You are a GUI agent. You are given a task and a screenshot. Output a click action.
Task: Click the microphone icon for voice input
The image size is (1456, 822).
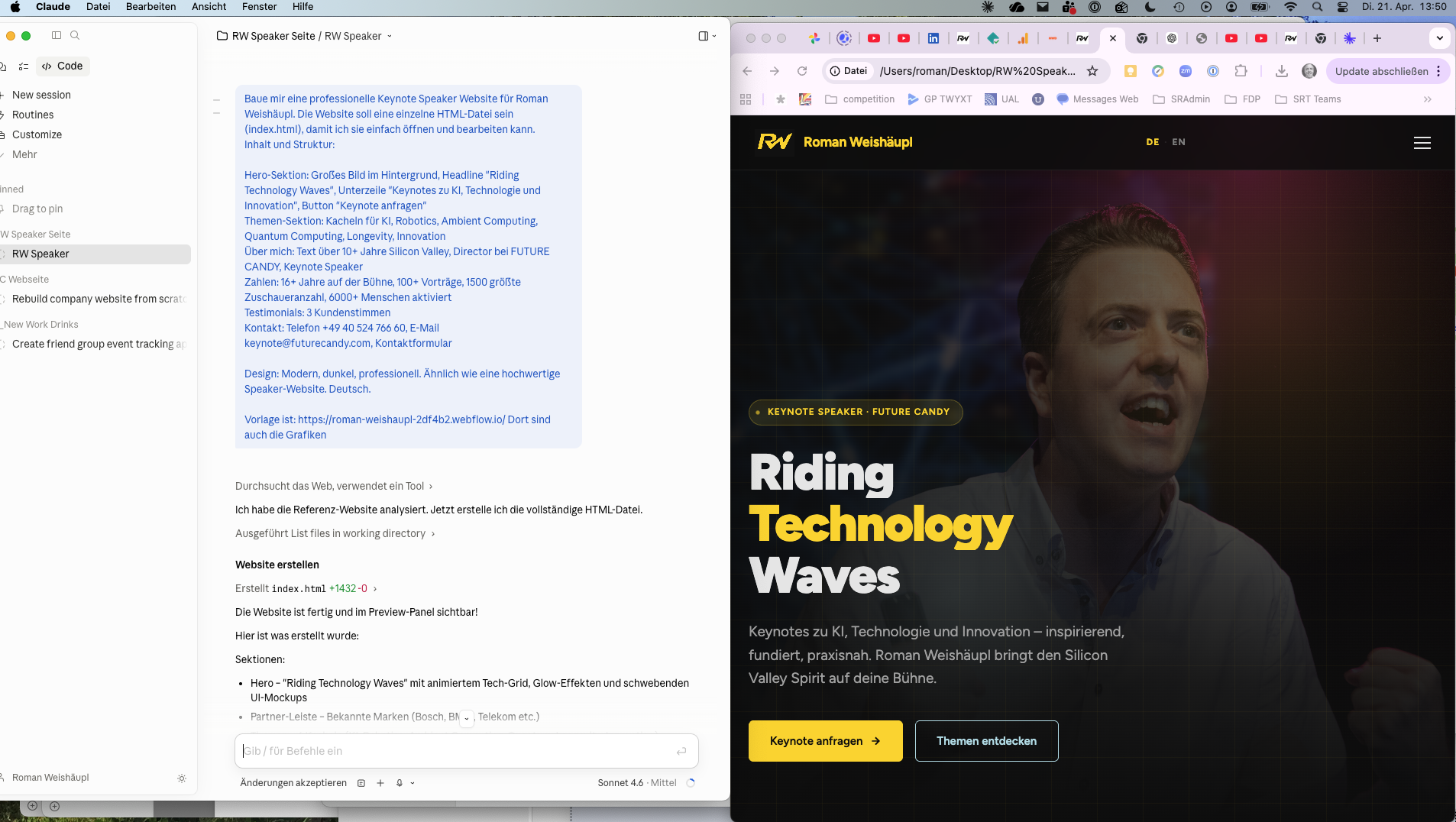[400, 783]
